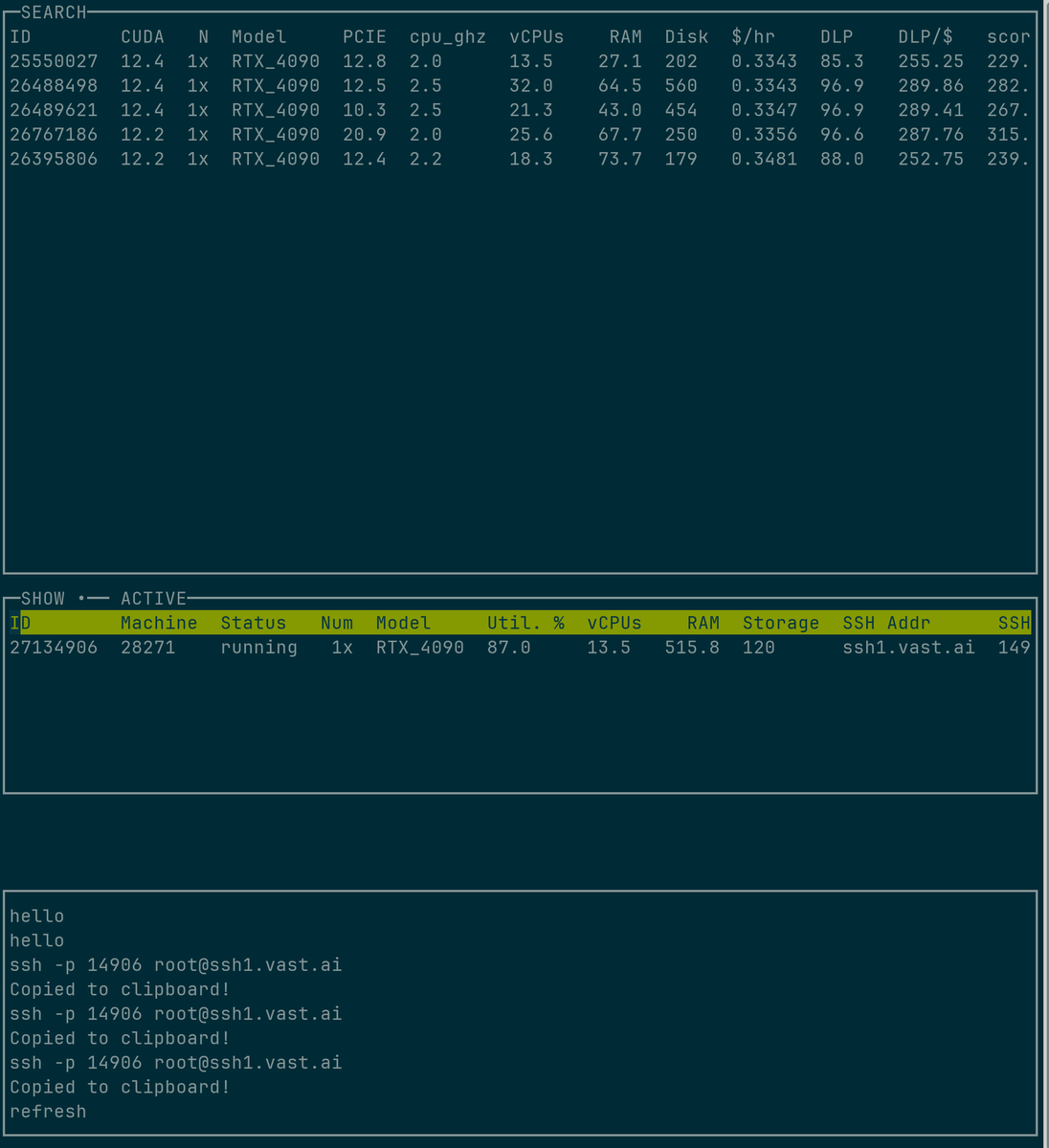Select search result ID 26489621

pos(54,110)
